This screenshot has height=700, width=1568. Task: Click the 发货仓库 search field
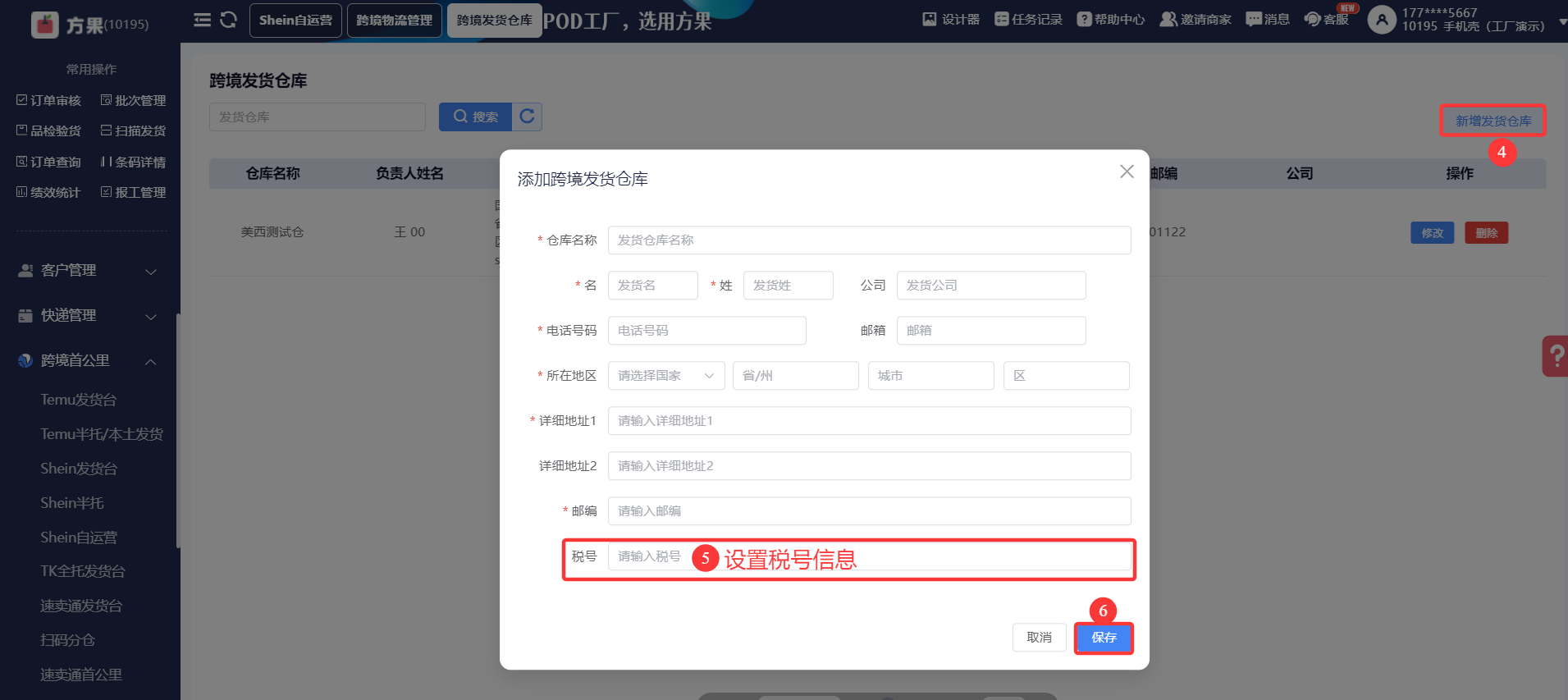[318, 117]
